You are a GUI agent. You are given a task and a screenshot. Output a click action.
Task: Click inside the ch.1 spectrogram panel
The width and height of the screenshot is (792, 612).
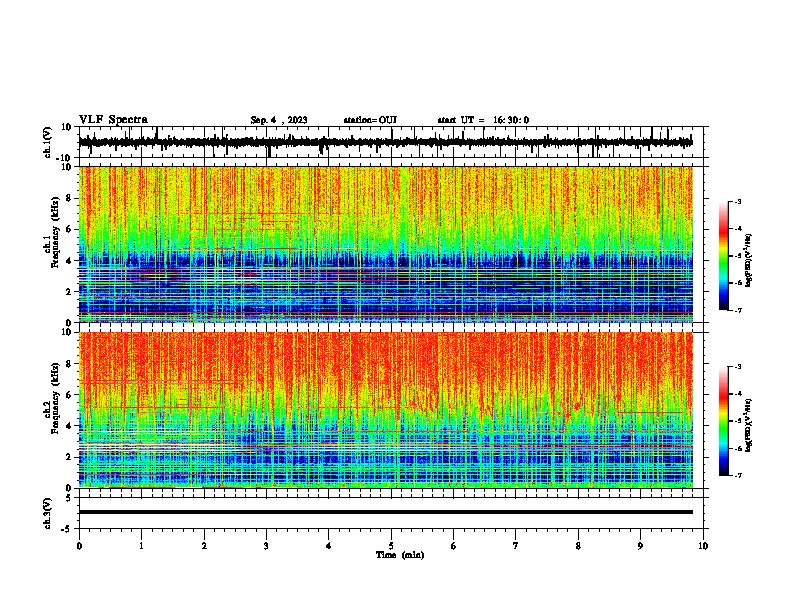tap(385, 244)
